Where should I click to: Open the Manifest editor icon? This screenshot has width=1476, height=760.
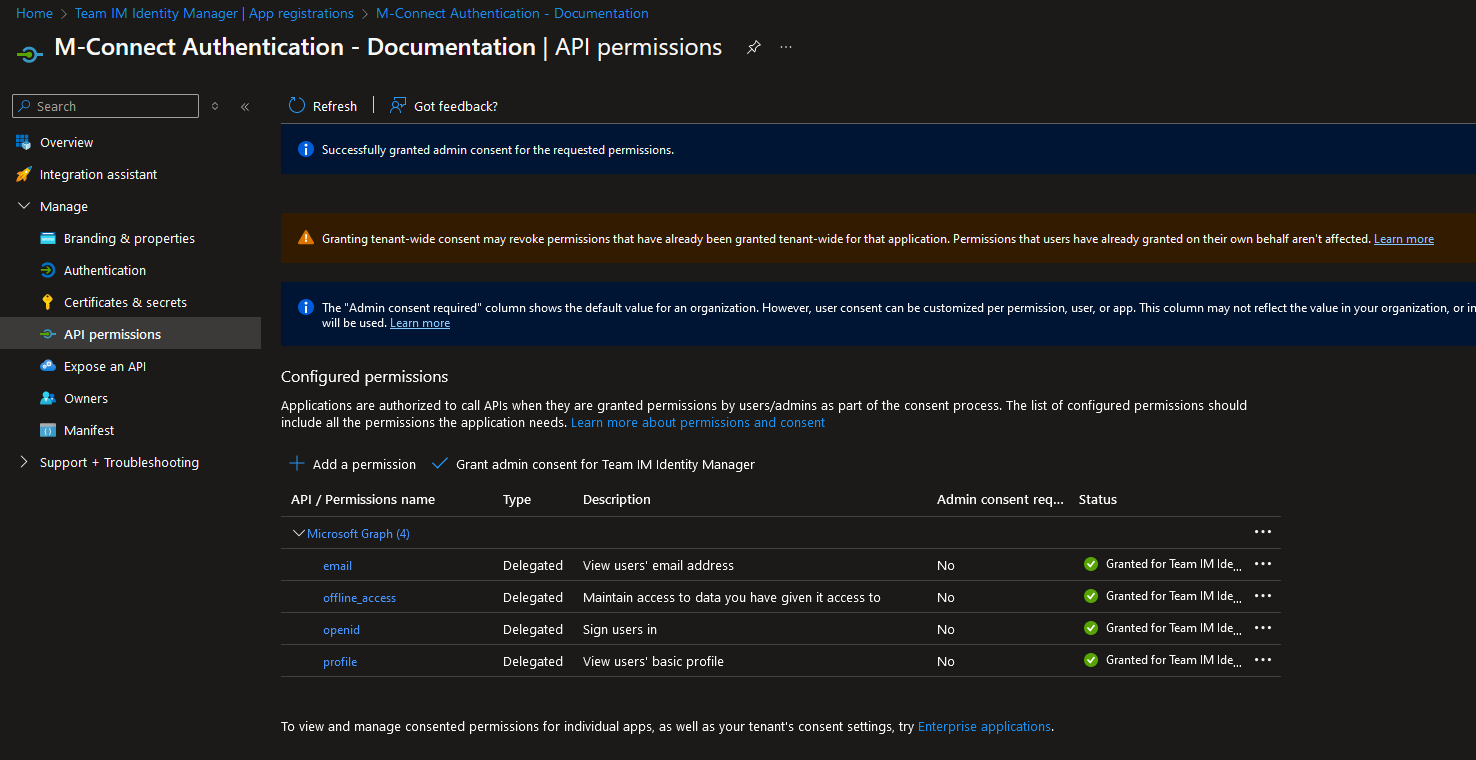[48, 429]
